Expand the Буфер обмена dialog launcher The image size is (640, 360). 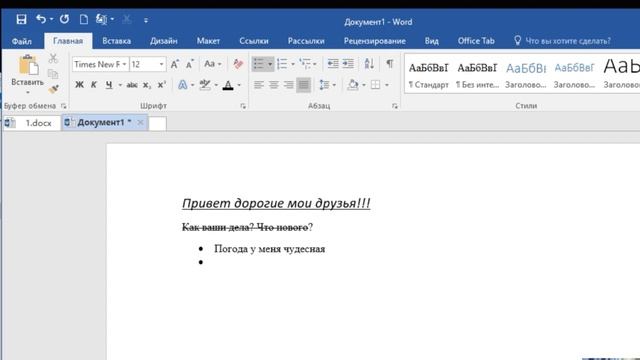pyautogui.click(x=64, y=106)
